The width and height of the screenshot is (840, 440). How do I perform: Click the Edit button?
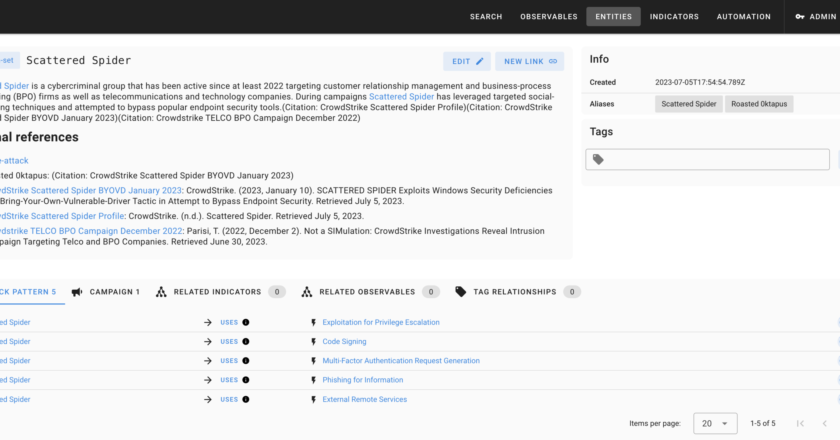coord(467,61)
